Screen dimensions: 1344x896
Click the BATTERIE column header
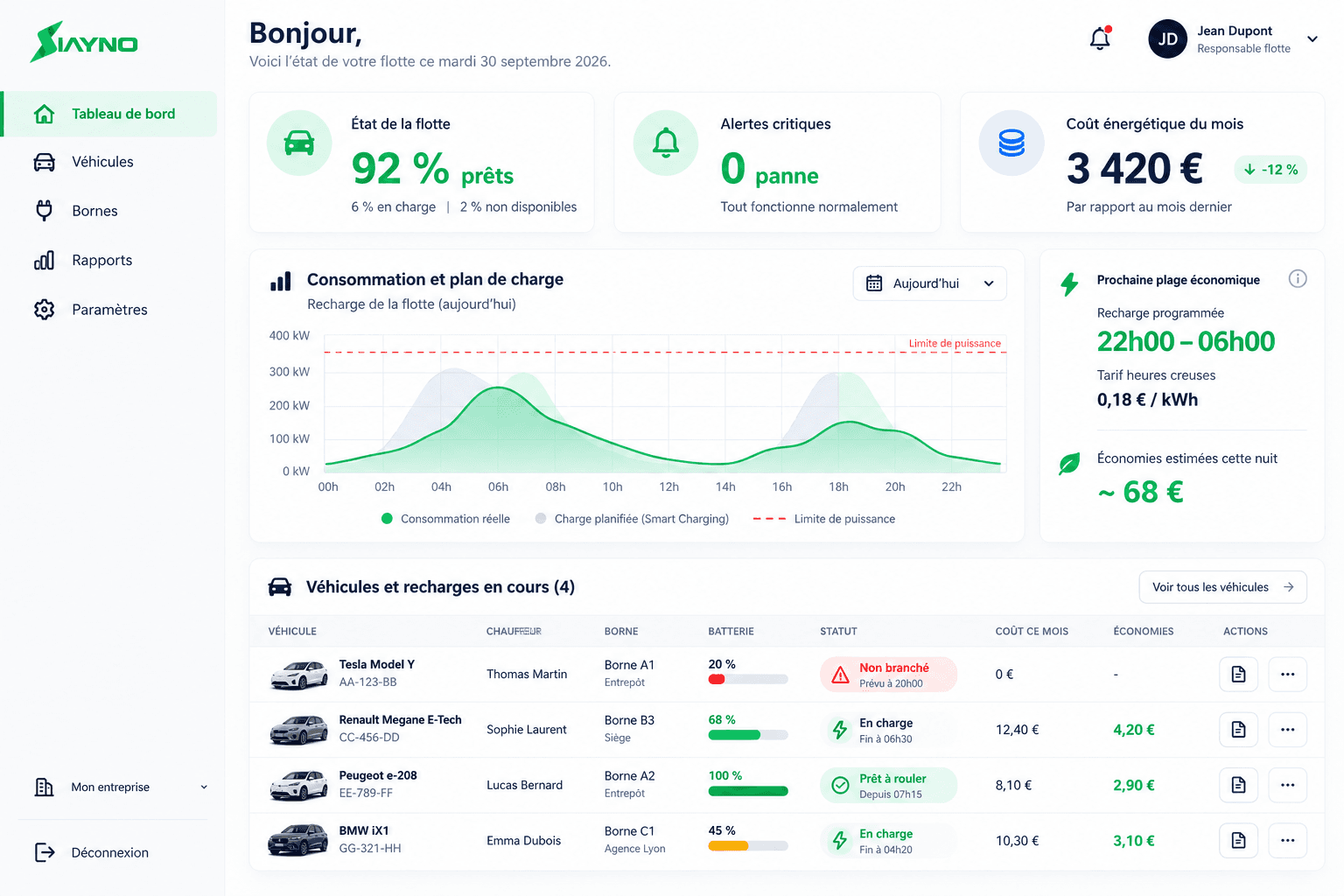(731, 632)
